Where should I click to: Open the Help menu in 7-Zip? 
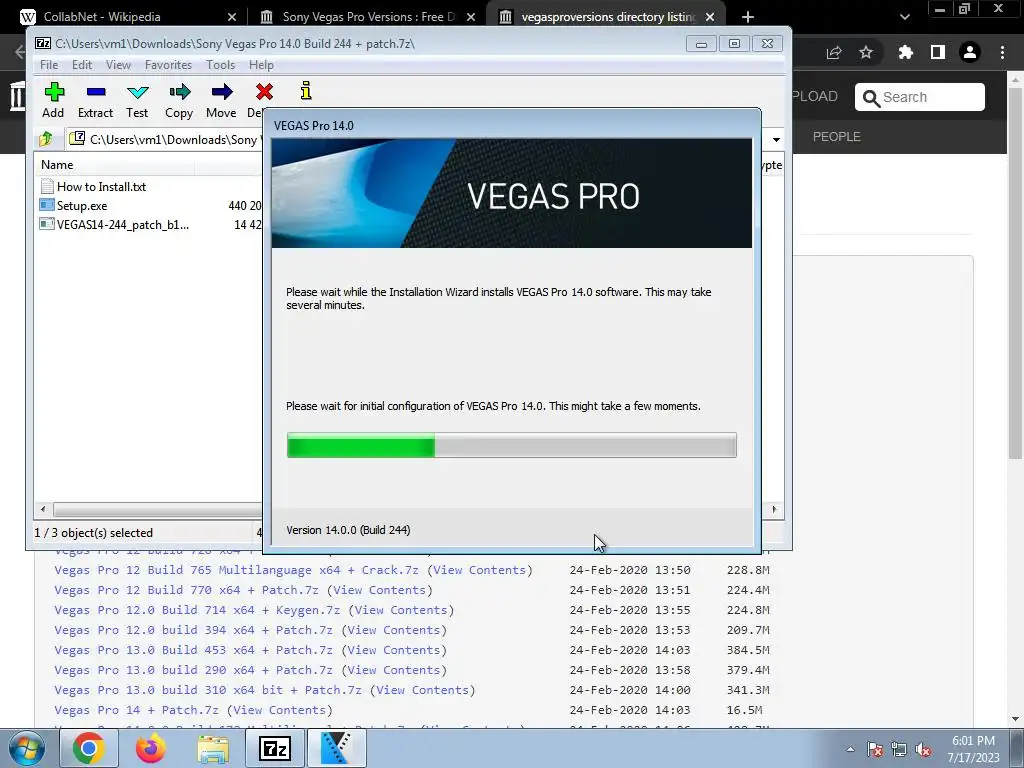point(261,65)
